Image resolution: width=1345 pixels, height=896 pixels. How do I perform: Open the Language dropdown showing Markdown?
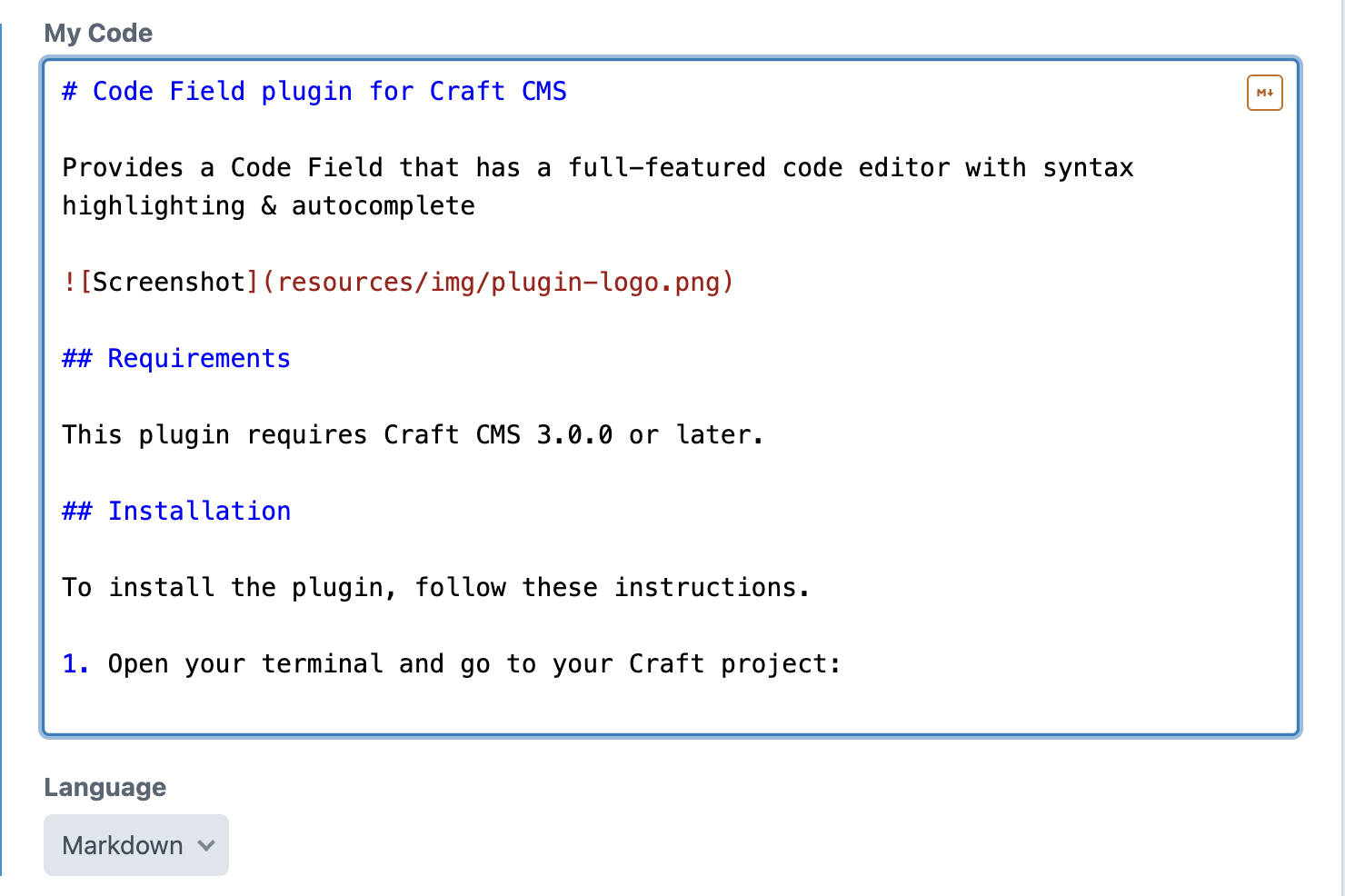pyautogui.click(x=135, y=845)
